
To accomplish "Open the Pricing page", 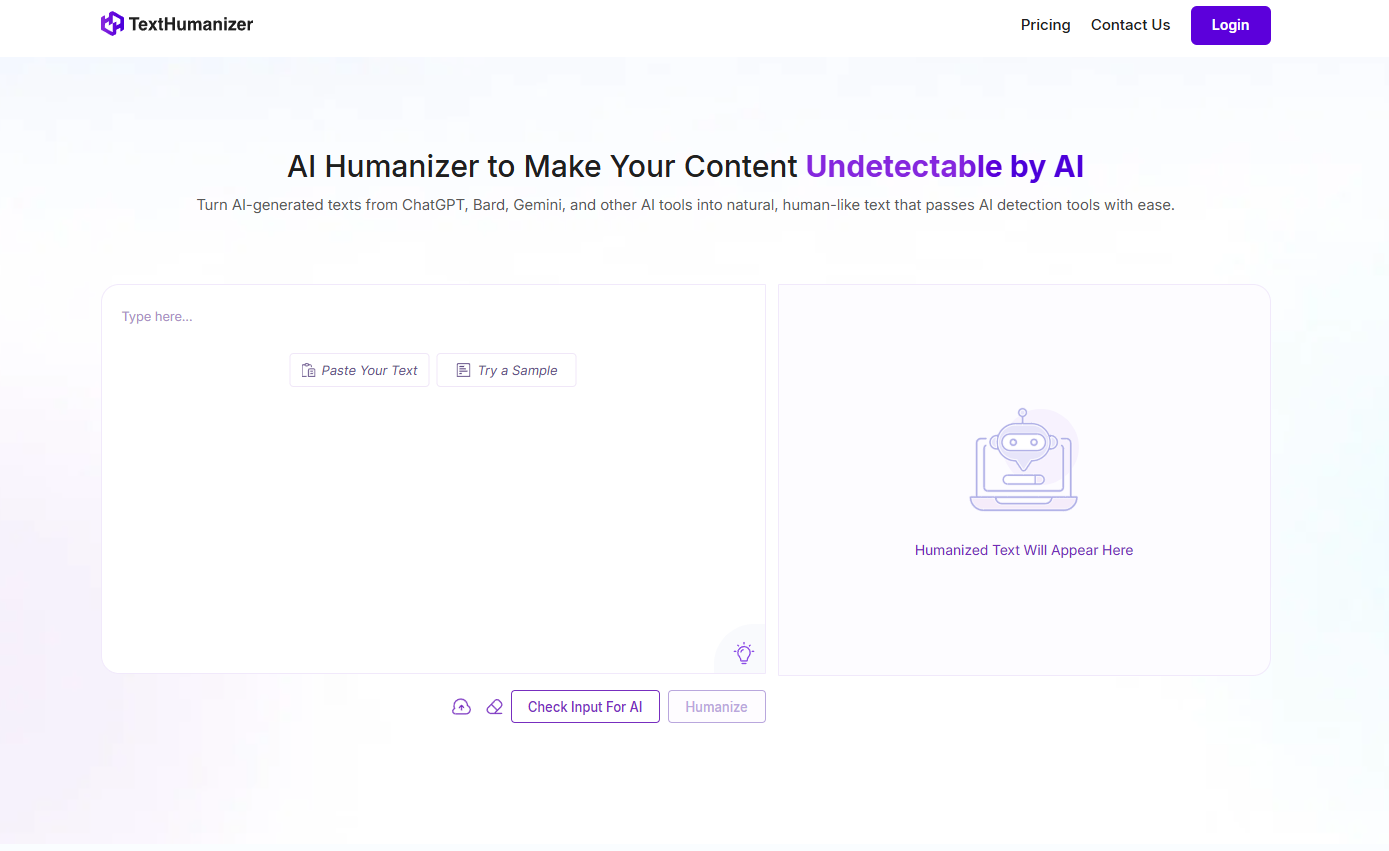I will pyautogui.click(x=1045, y=25).
